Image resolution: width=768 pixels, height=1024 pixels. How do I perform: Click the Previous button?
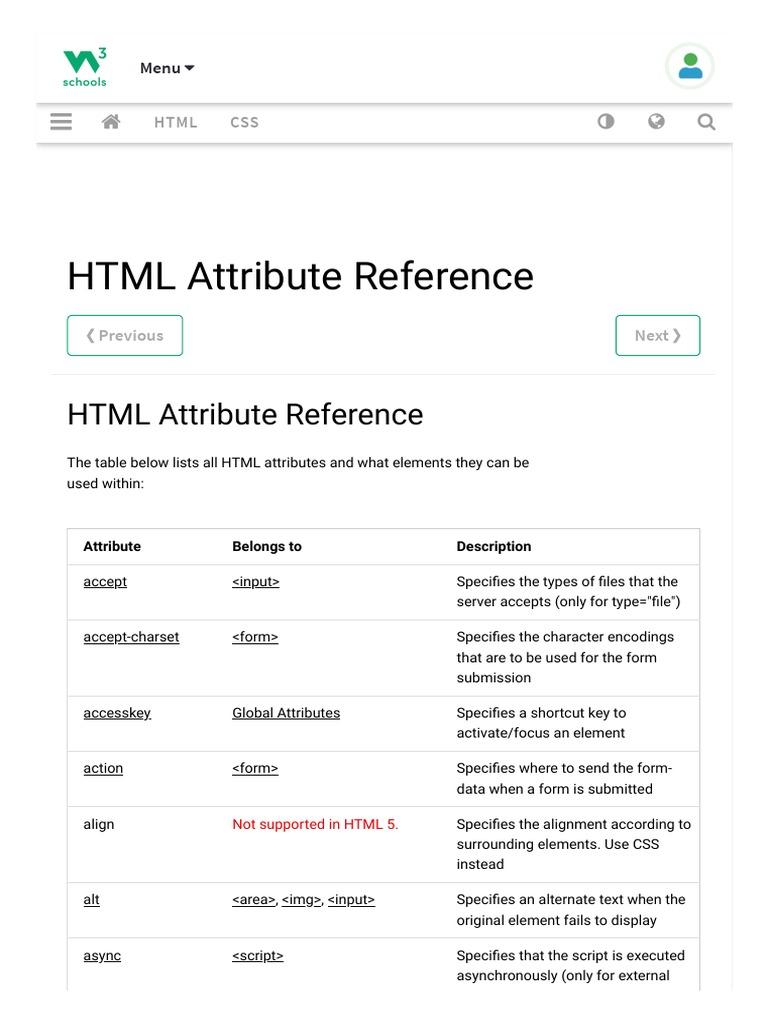125,336
